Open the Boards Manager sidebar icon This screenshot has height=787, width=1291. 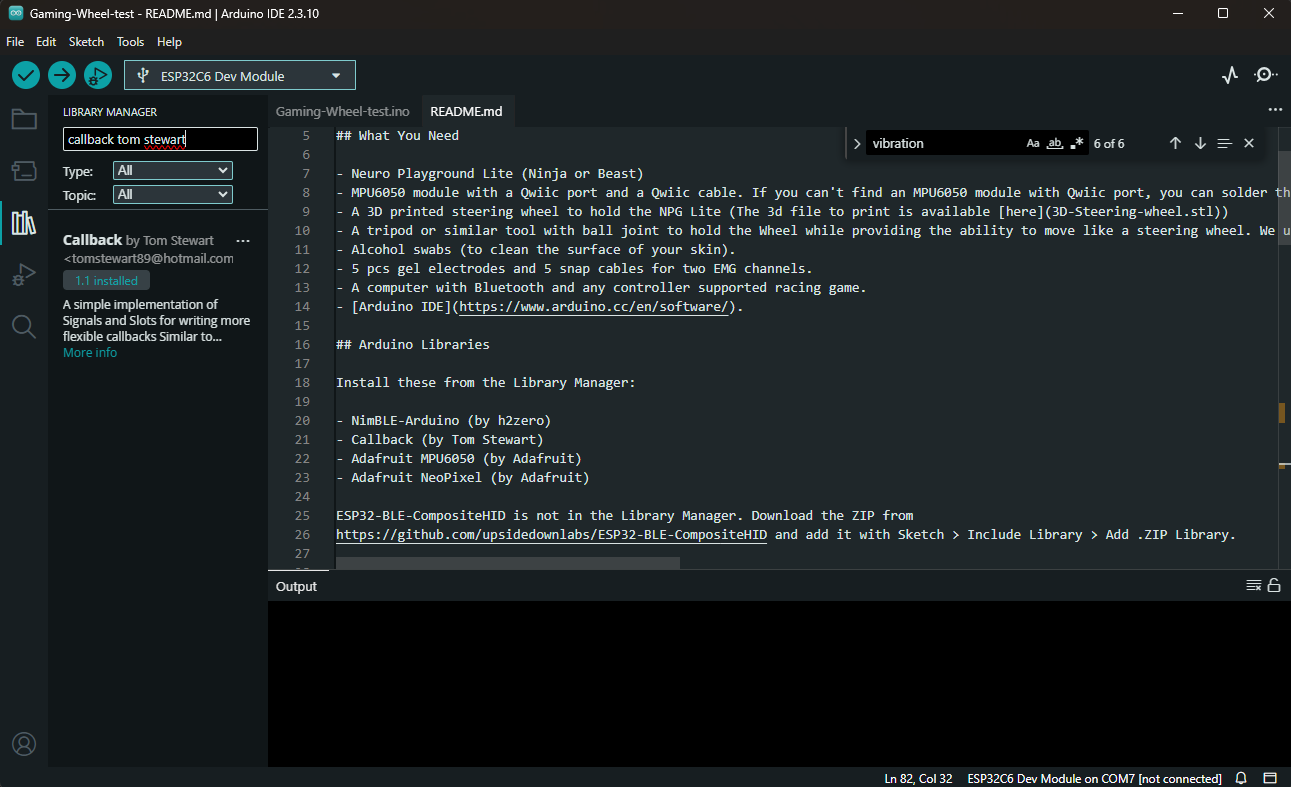(24, 171)
